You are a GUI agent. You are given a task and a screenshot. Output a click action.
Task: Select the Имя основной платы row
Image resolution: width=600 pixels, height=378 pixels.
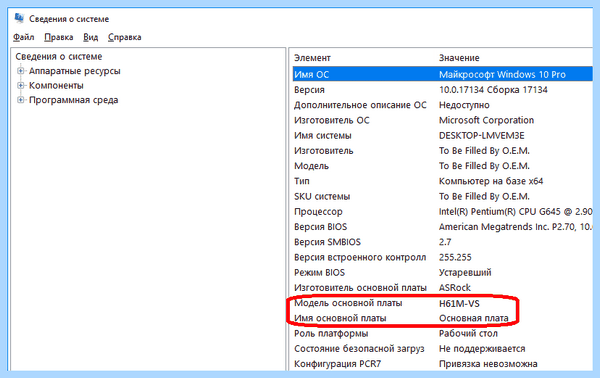coord(443,318)
